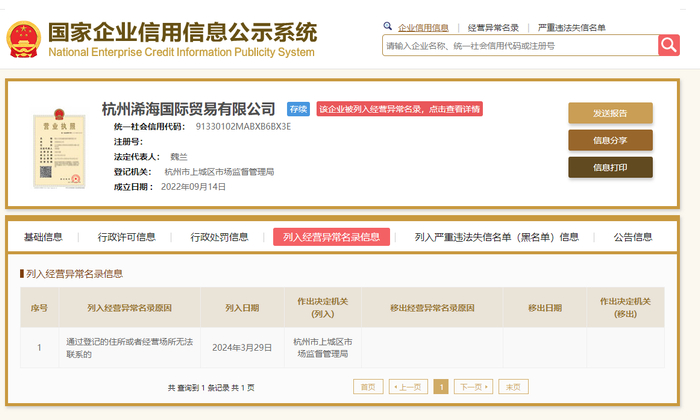Click the 移出经营异常名录原因 column header
This screenshot has width=700, height=420.
pyautogui.click(x=432, y=308)
